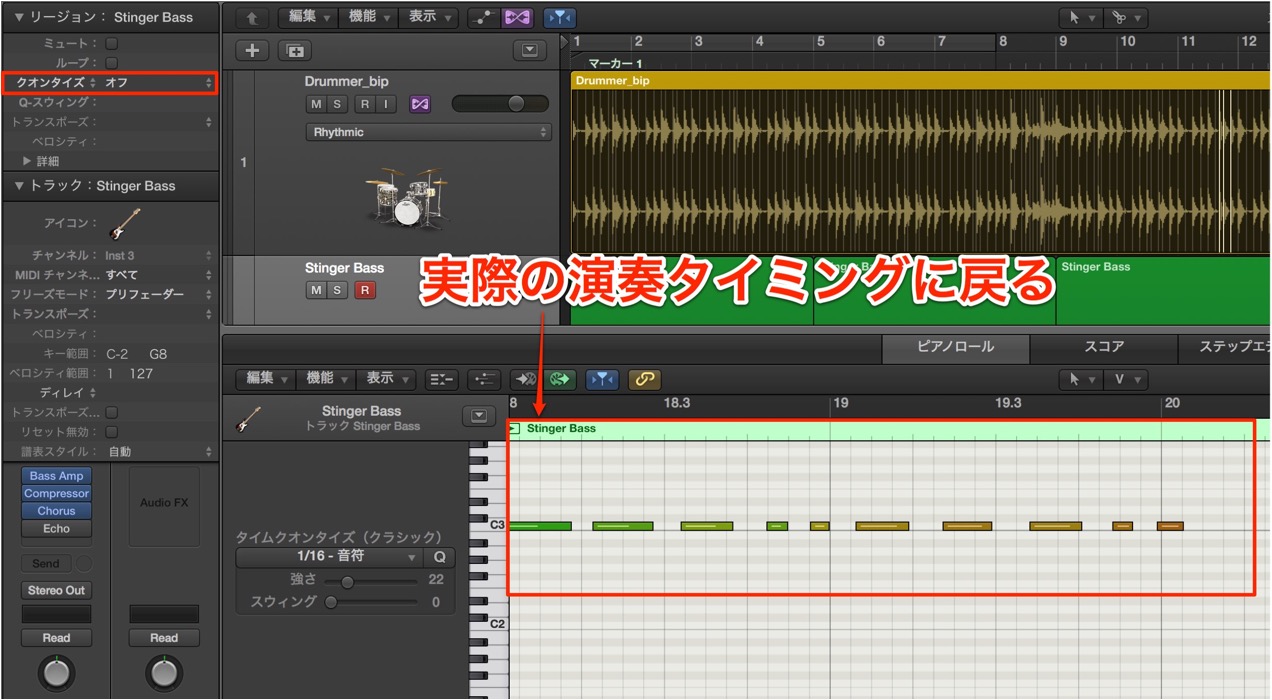The width and height of the screenshot is (1272, 700).
Task: Toggle the ミュート checkbox in region inspector
Action: tap(112, 44)
